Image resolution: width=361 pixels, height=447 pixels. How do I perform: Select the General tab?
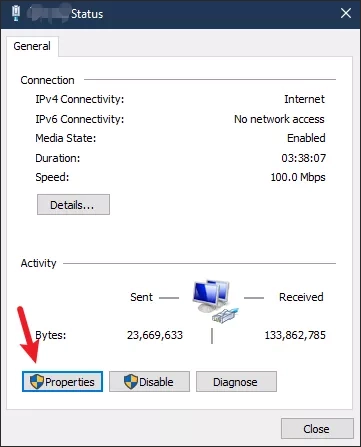(32, 46)
